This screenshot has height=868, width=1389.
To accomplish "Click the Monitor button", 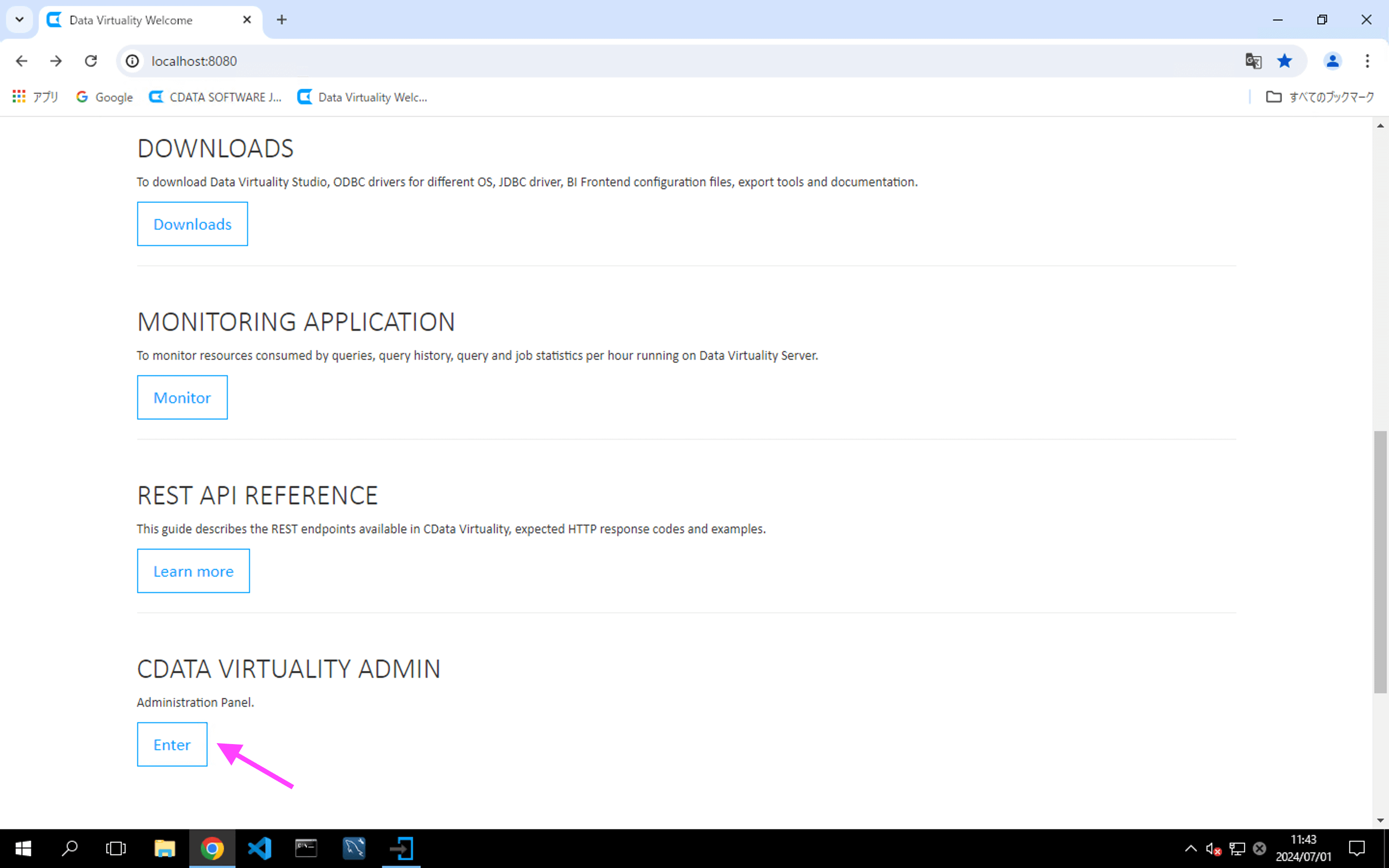I will pyautogui.click(x=182, y=397).
